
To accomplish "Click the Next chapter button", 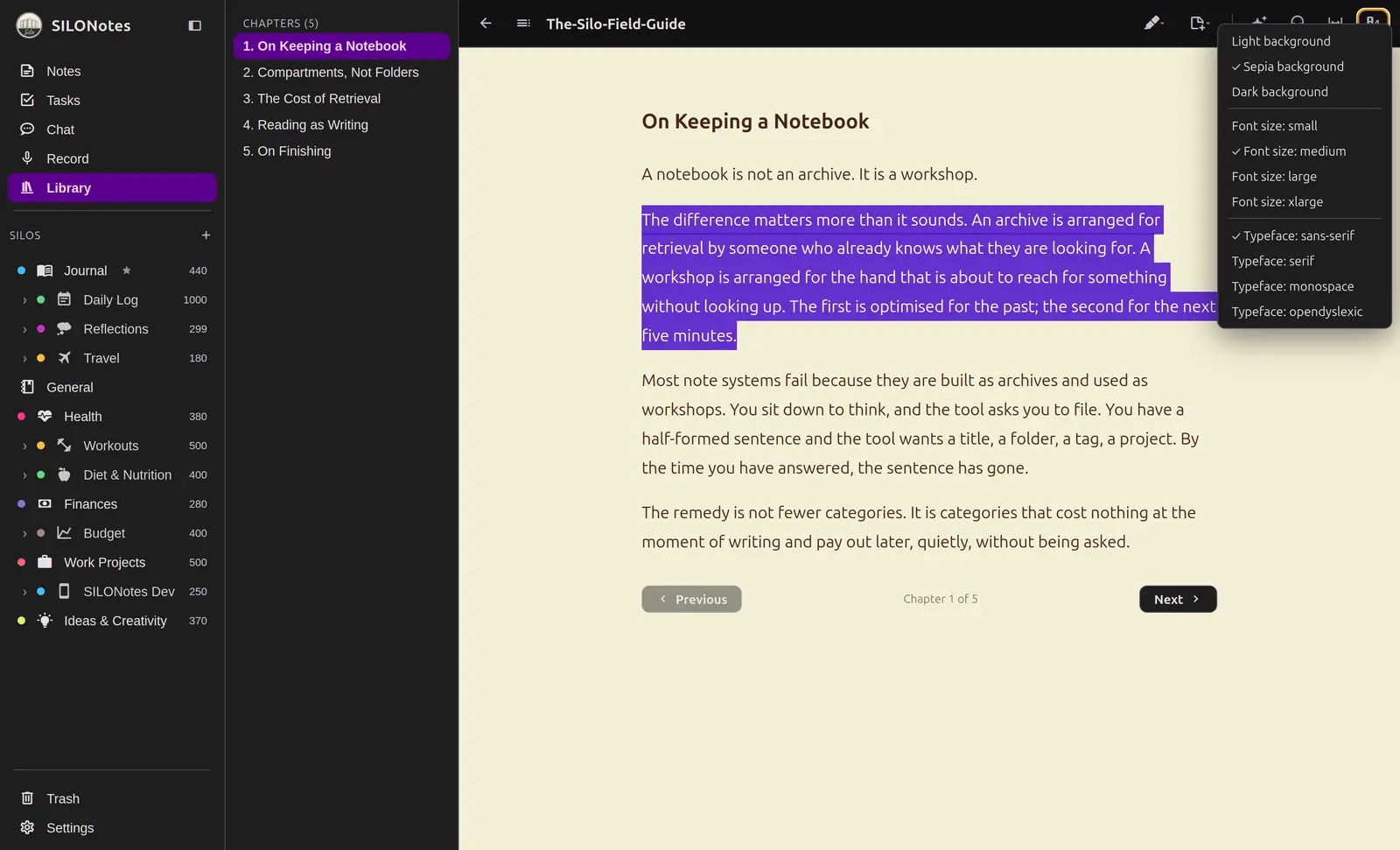I will coord(1178,599).
